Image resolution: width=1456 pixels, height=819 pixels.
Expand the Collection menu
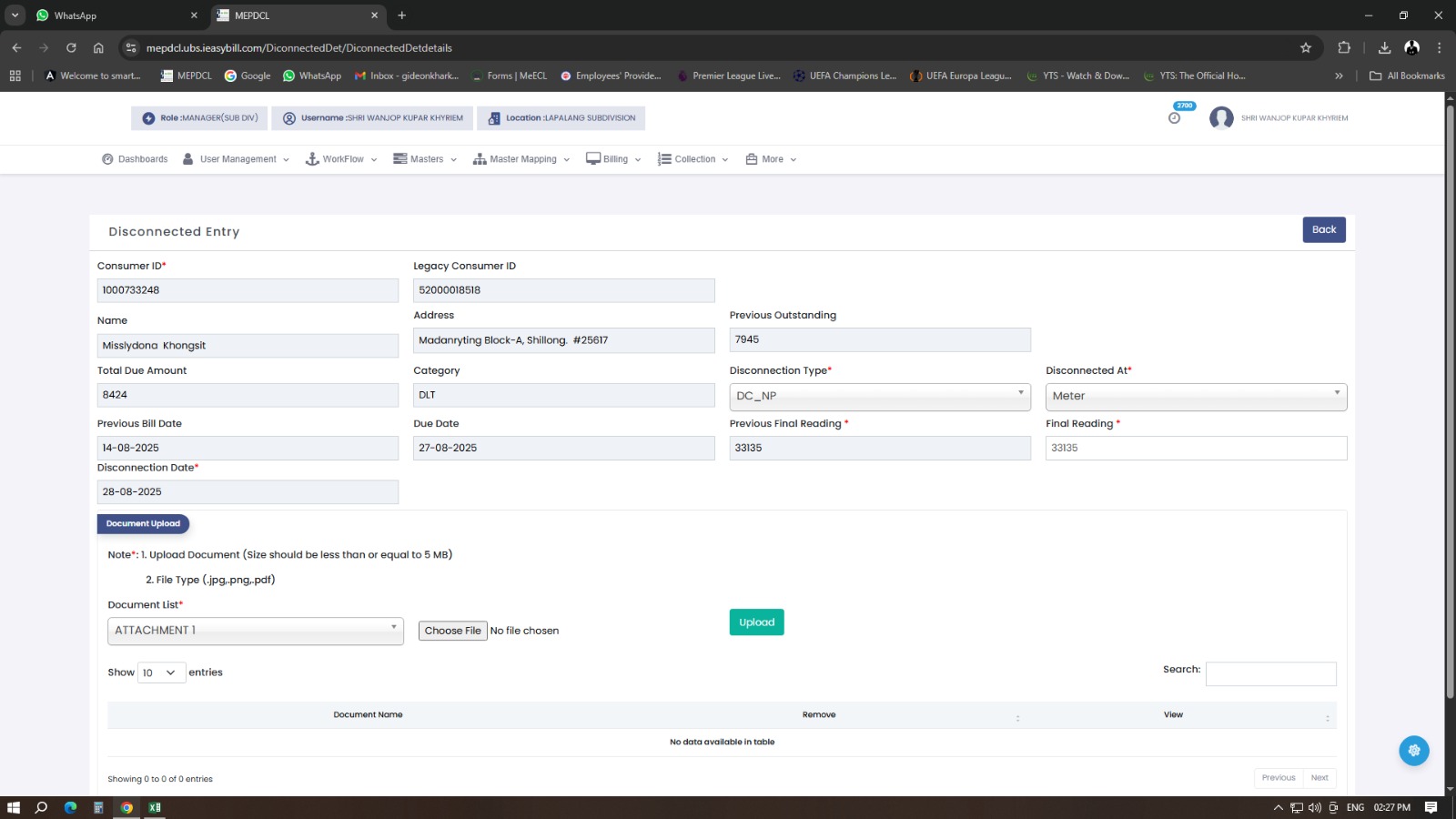[693, 159]
